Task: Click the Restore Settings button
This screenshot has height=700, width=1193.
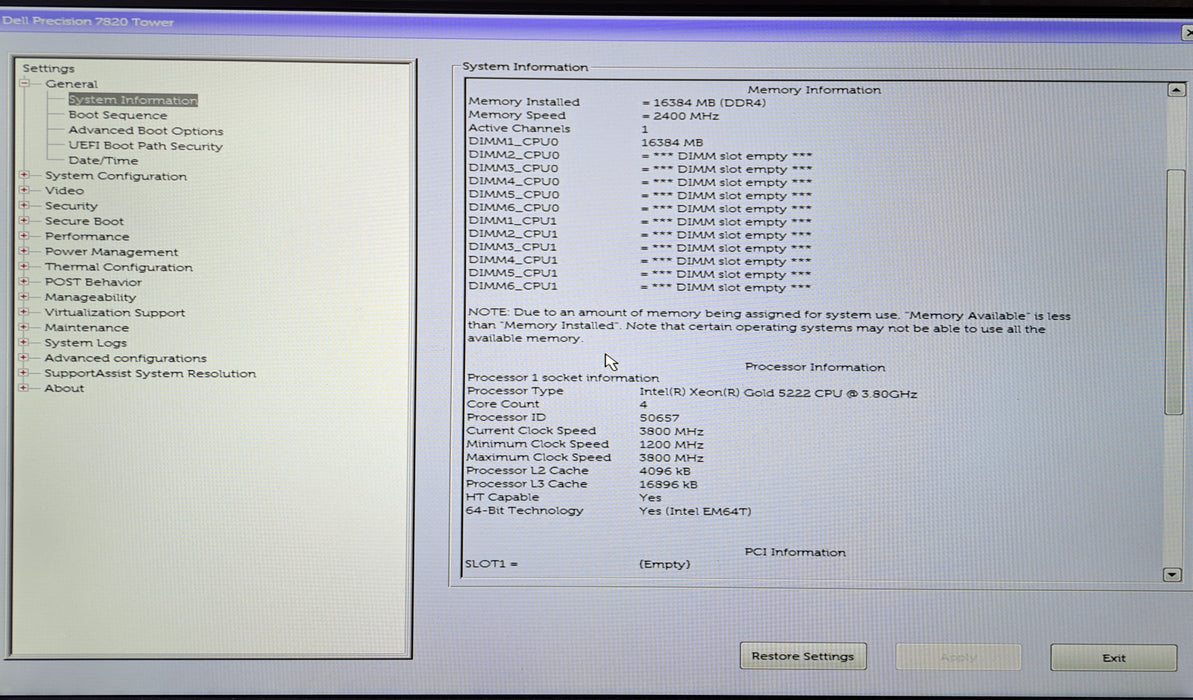Action: [803, 656]
